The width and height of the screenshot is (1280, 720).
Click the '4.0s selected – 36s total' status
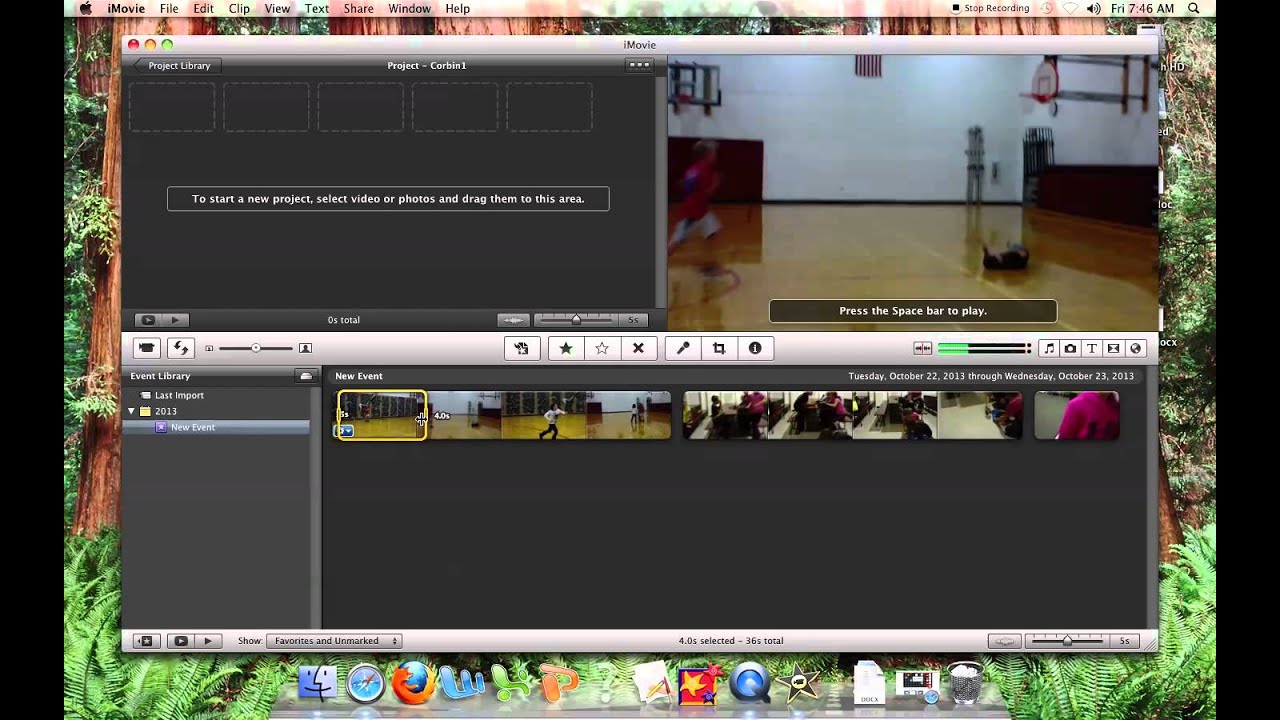pos(731,641)
